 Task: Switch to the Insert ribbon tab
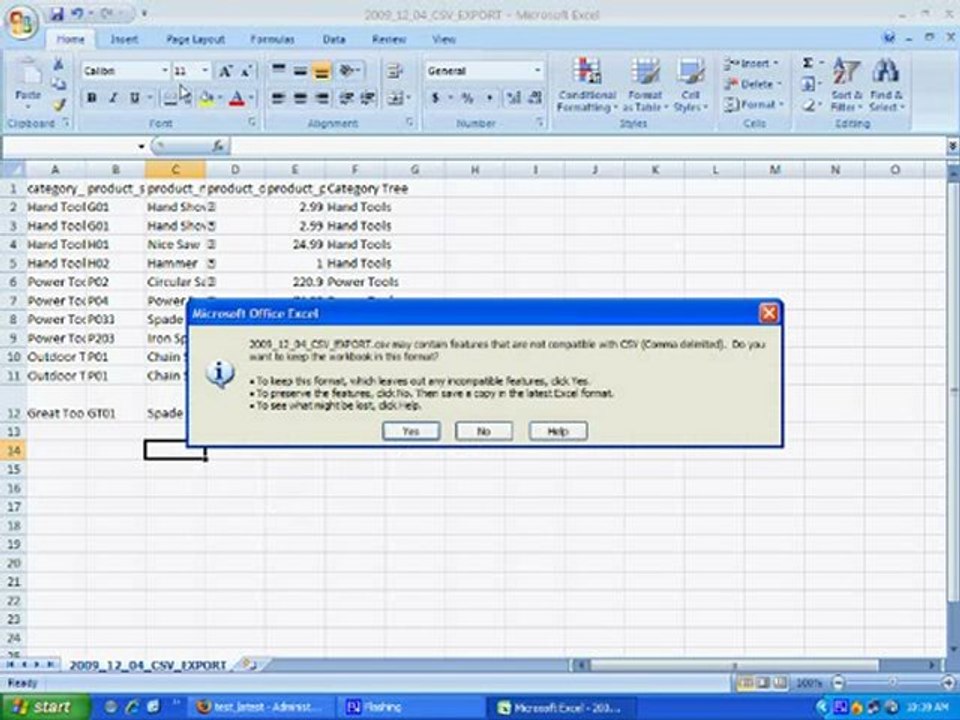124,39
